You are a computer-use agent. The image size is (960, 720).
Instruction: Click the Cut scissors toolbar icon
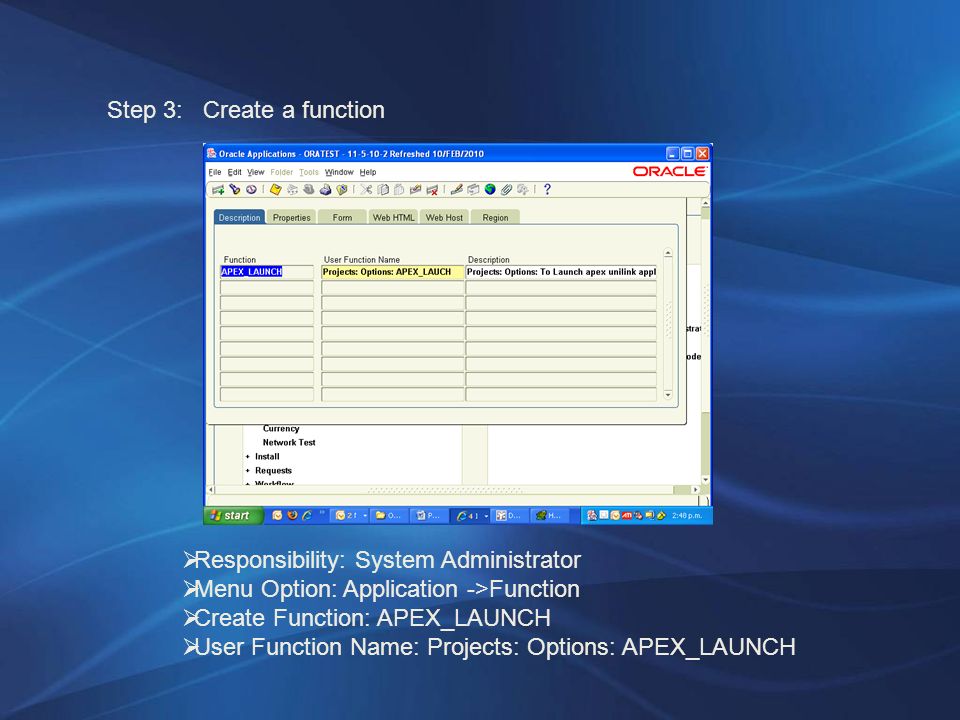tap(366, 190)
